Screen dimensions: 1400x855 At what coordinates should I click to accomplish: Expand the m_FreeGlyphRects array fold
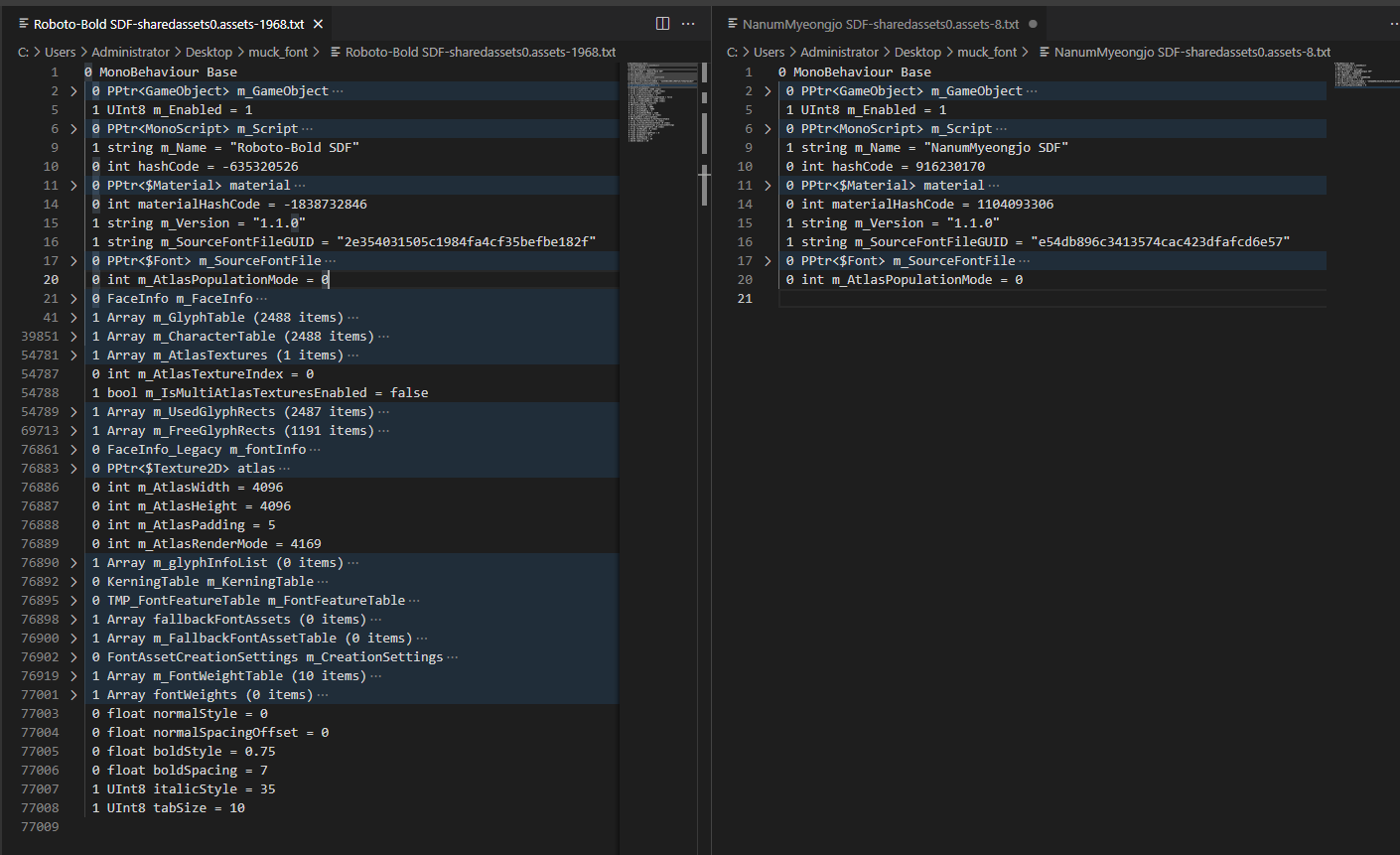pyautogui.click(x=73, y=431)
